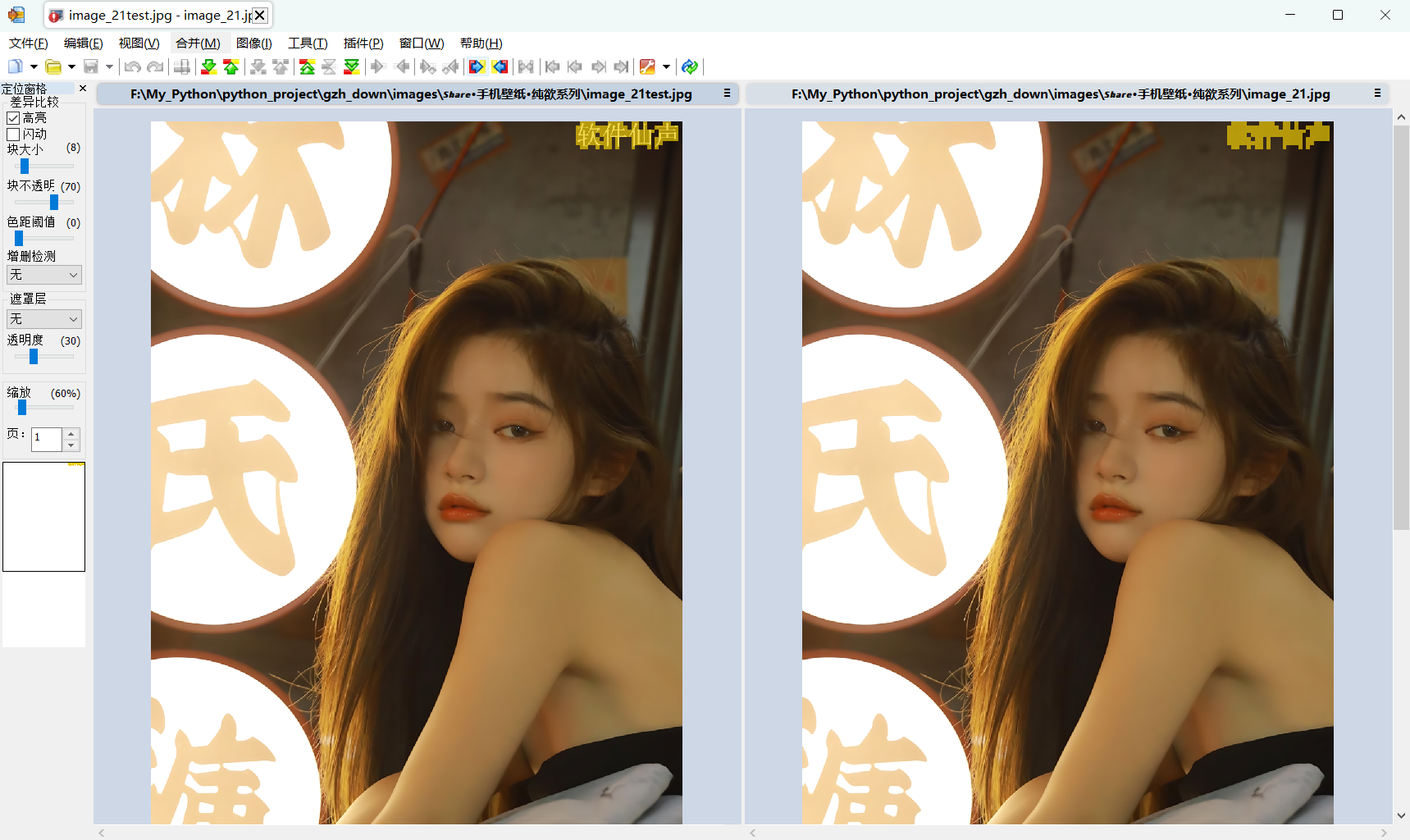This screenshot has width=1410, height=840.
Task: Click the Open folder icon
Action: coord(53,66)
